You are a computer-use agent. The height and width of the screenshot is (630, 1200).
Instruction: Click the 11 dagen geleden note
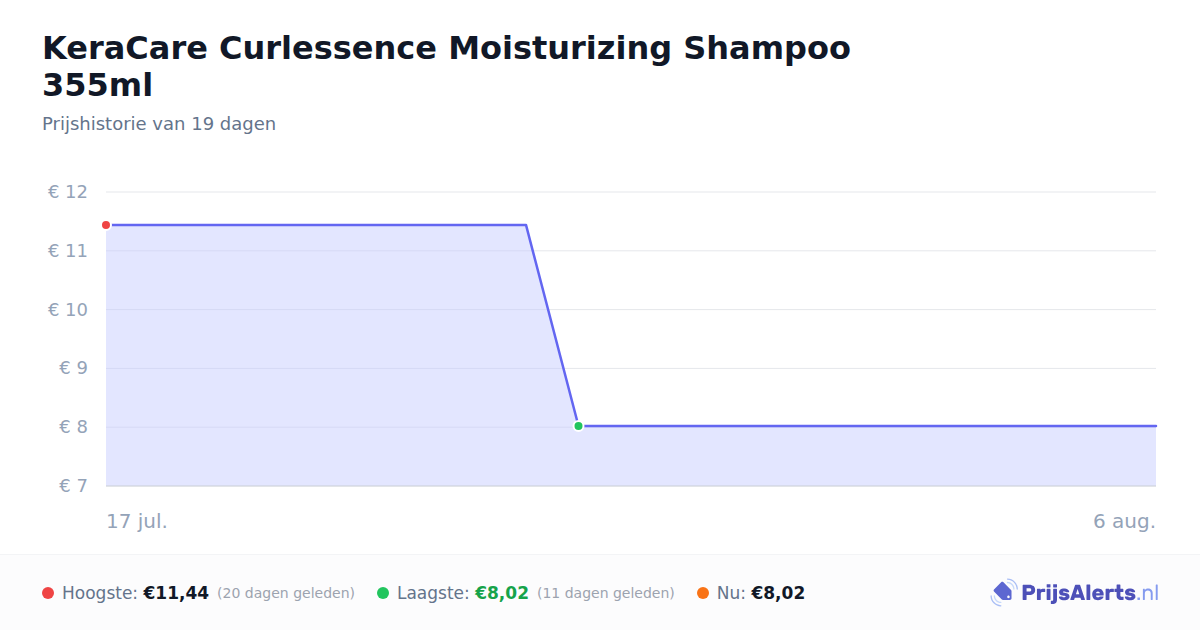tap(606, 593)
